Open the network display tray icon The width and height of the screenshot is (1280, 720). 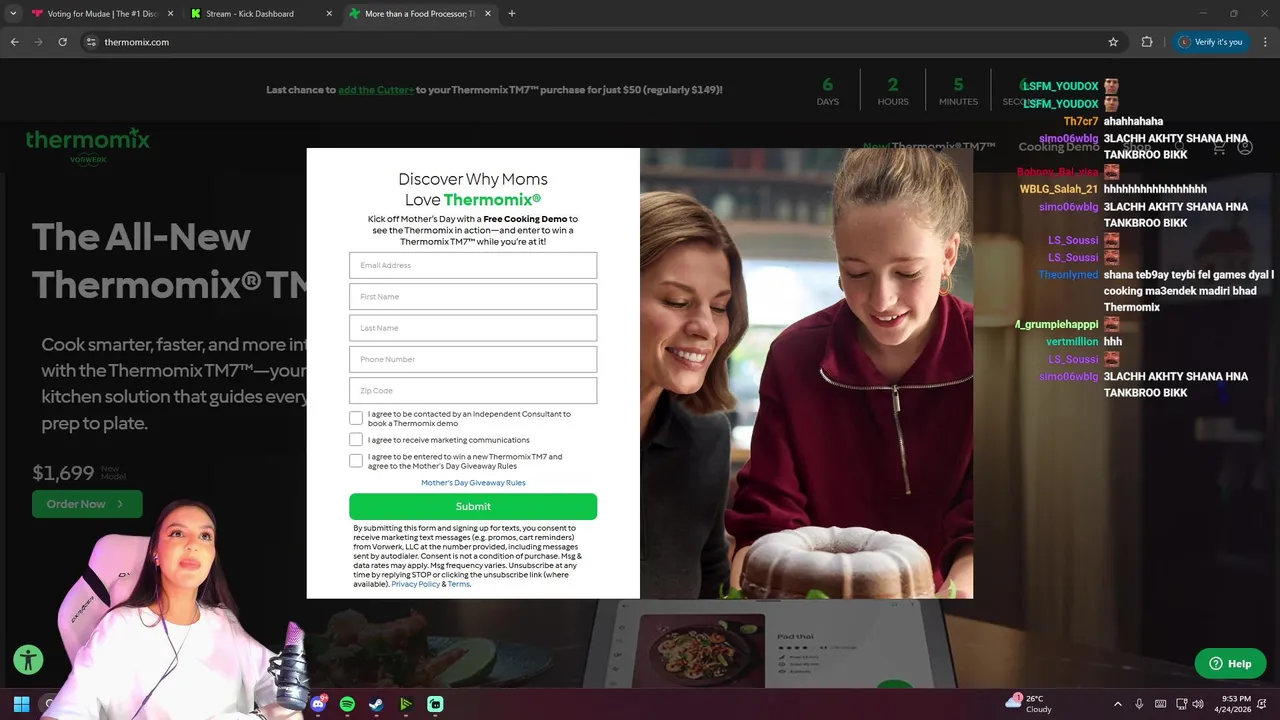pos(1181,704)
